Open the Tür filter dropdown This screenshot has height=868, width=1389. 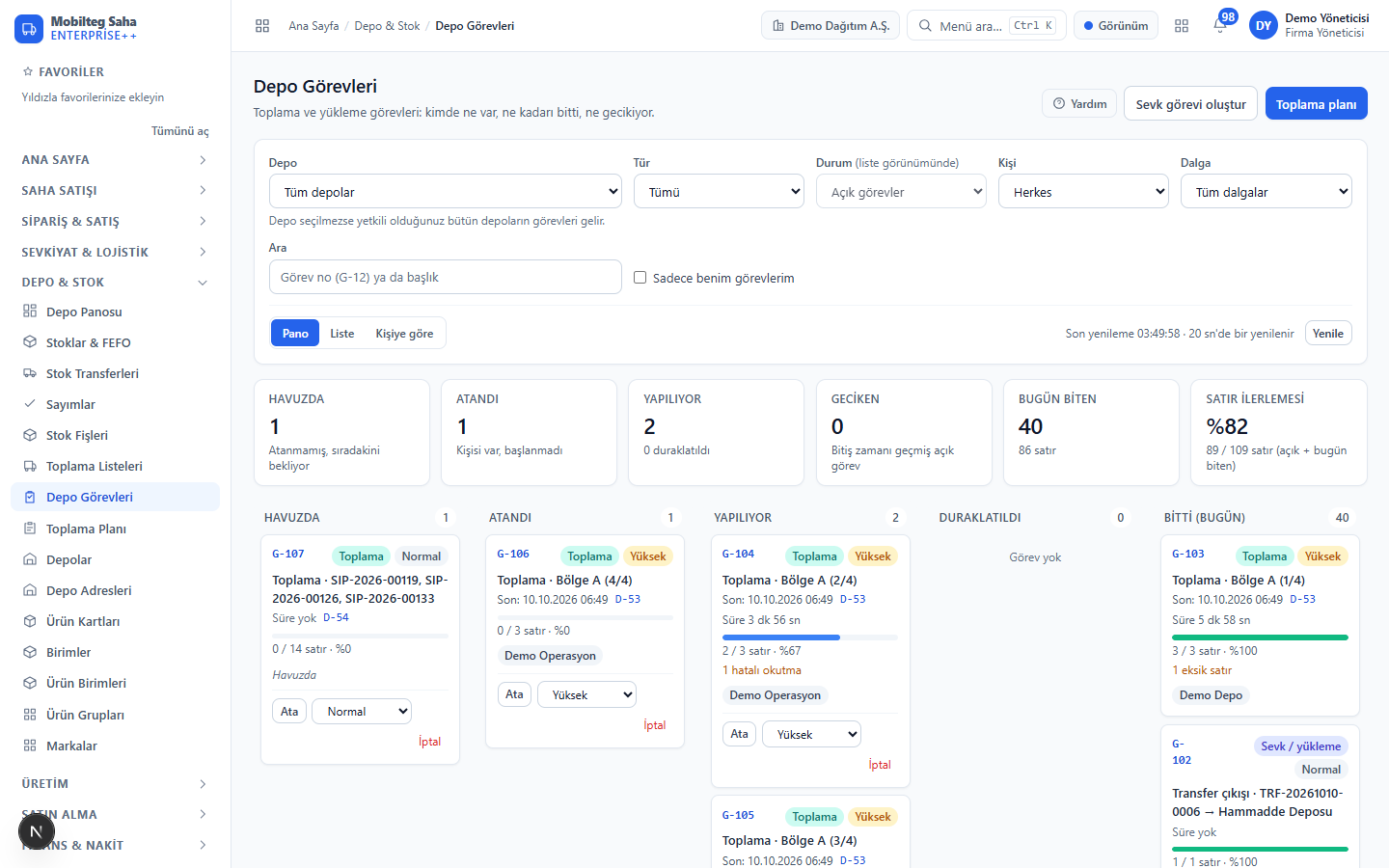tap(719, 192)
